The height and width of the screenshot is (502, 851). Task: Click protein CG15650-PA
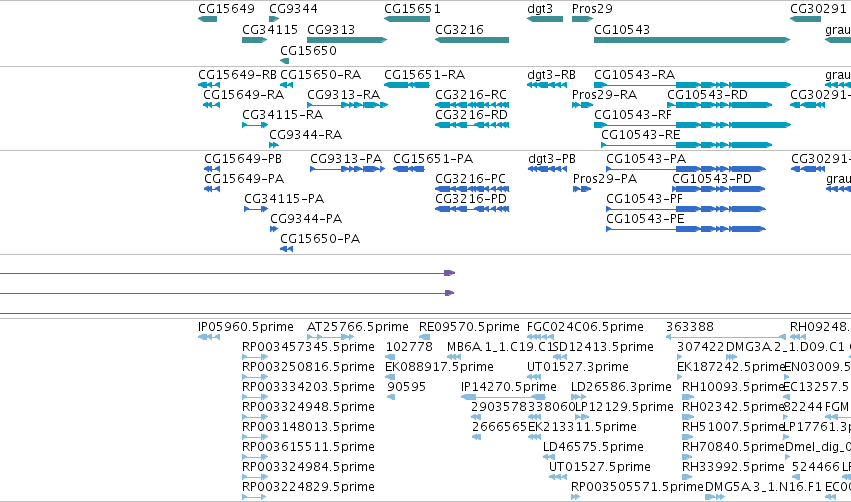[x=287, y=249]
